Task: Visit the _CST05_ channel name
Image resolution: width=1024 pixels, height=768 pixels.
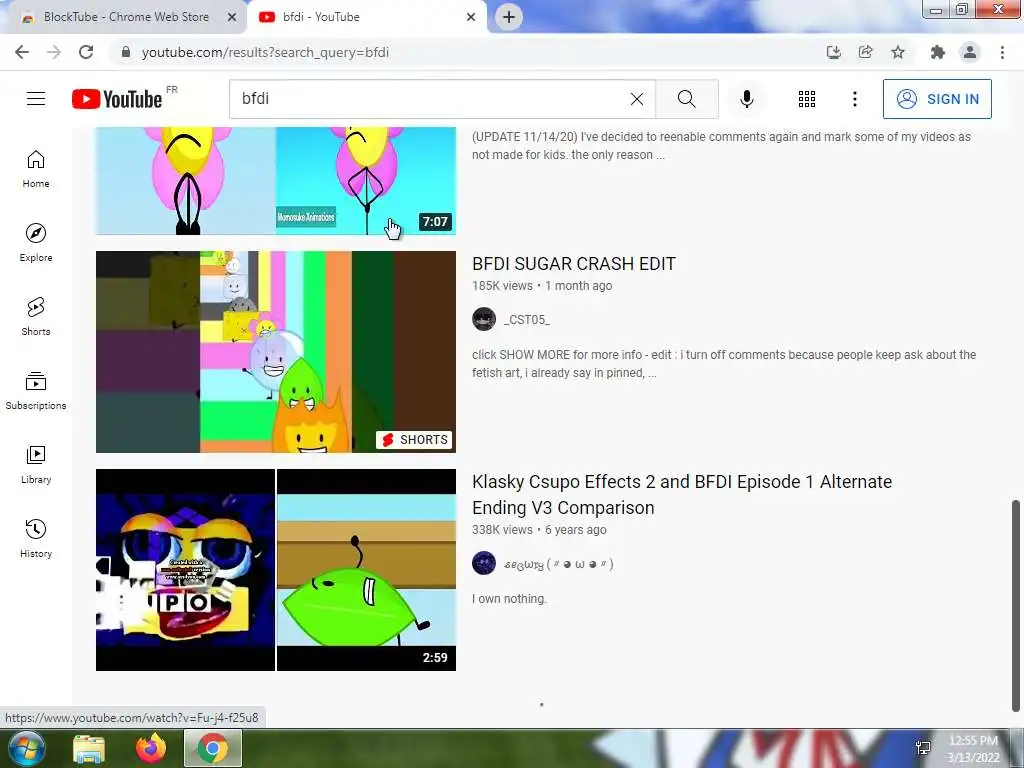Action: pyautogui.click(x=526, y=319)
